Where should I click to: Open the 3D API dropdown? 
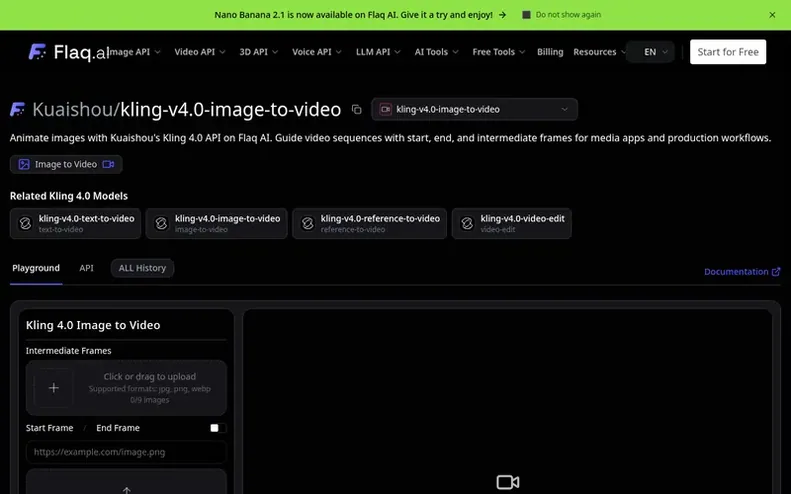click(258, 51)
